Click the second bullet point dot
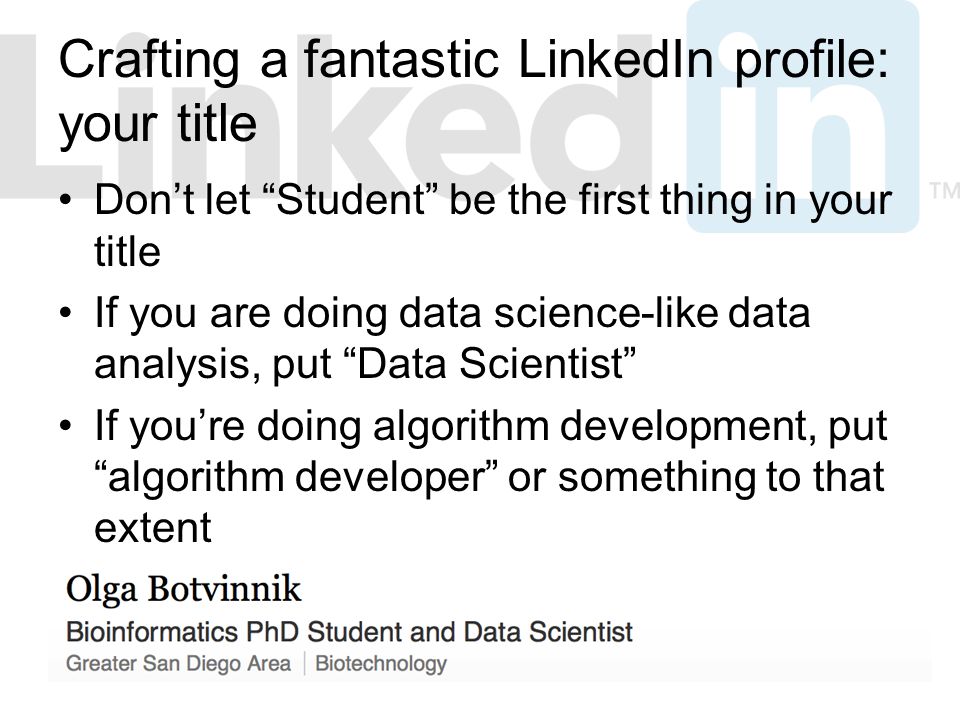 tap(66, 313)
